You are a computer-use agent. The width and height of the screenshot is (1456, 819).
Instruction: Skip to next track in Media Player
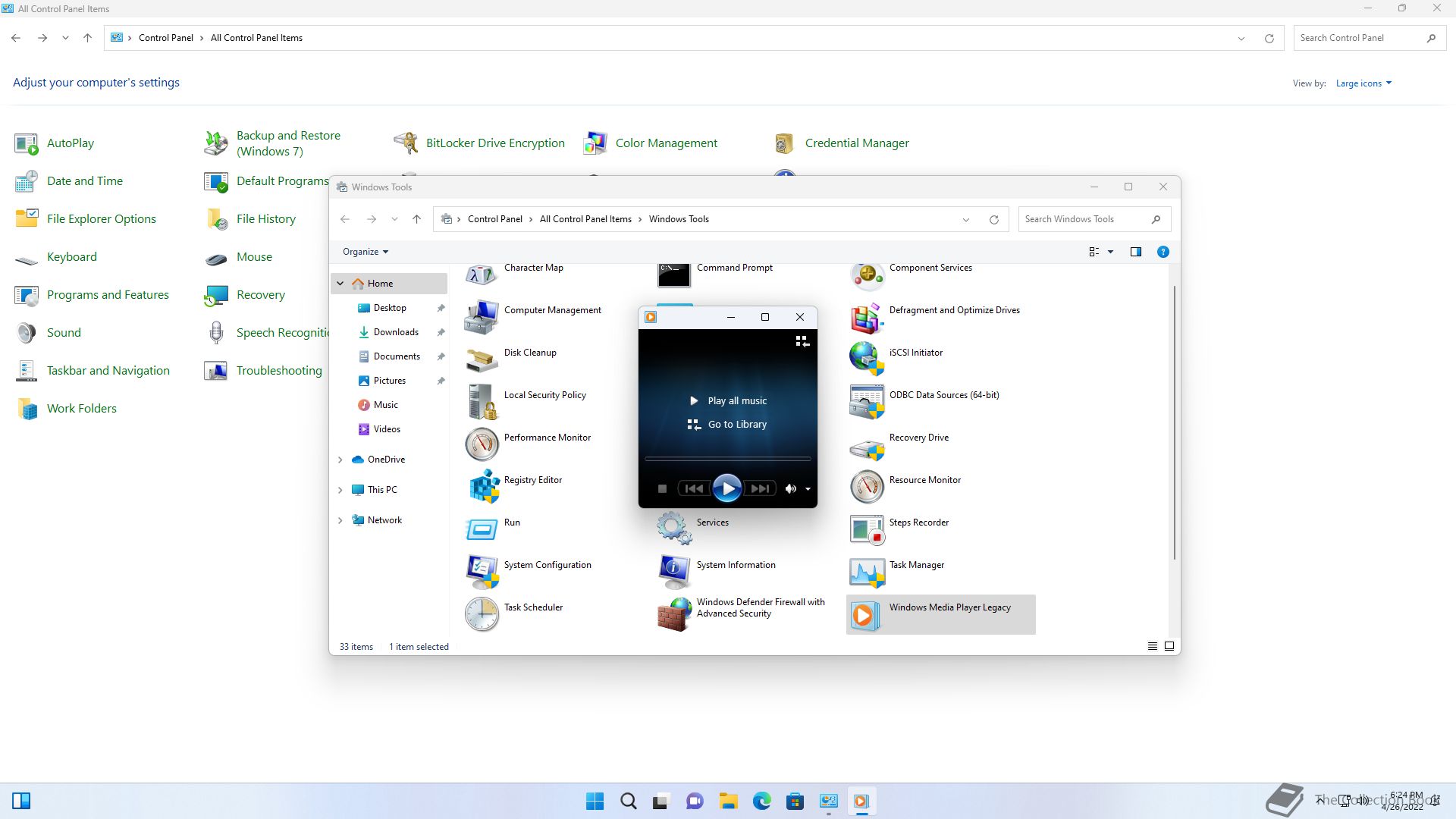760,489
